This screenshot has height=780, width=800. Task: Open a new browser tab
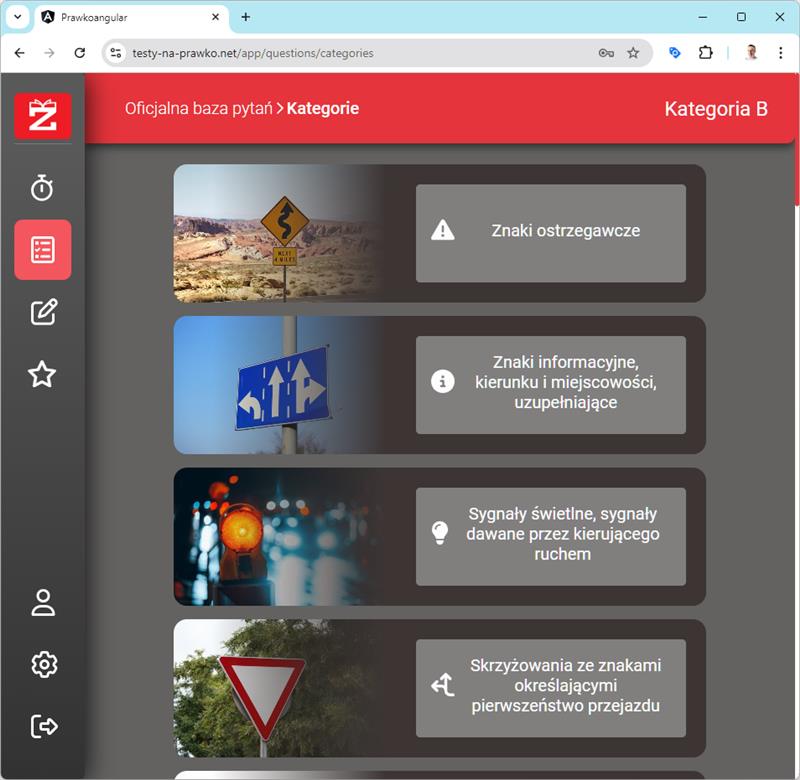[x=246, y=17]
